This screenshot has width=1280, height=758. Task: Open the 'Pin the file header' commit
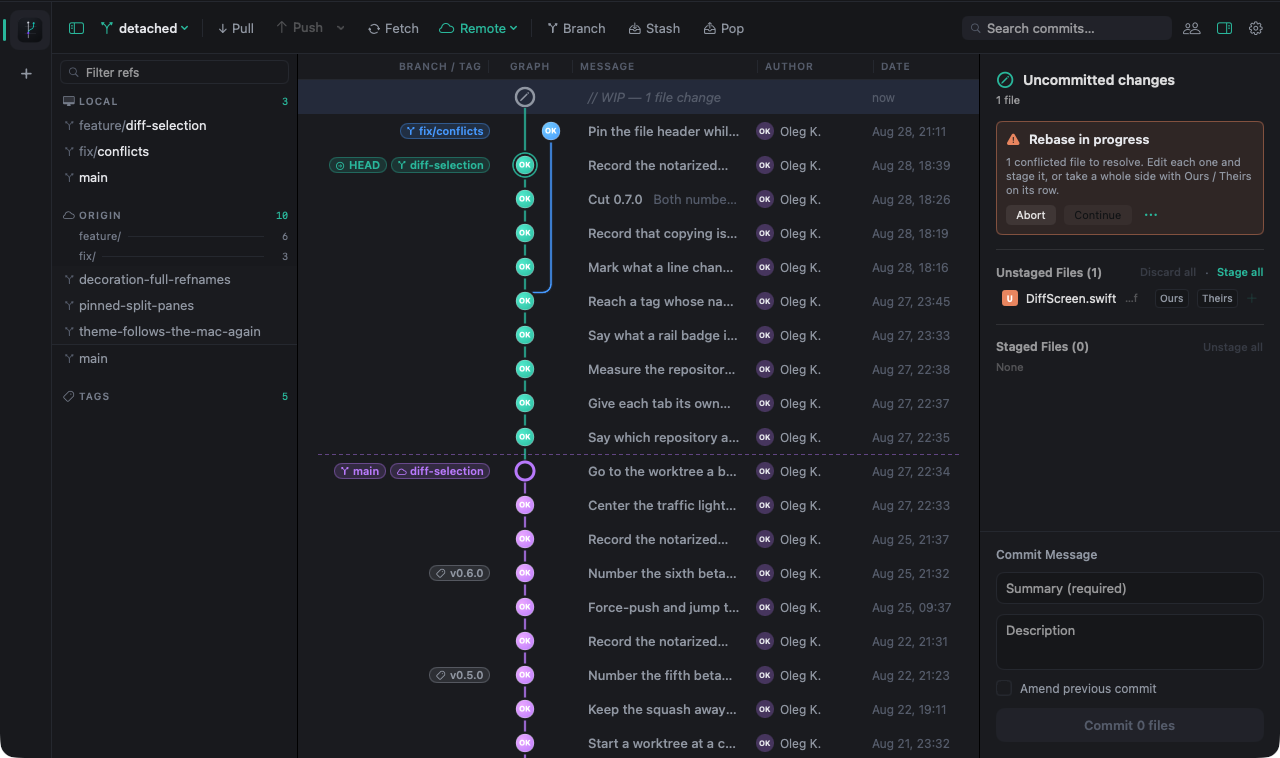638,131
